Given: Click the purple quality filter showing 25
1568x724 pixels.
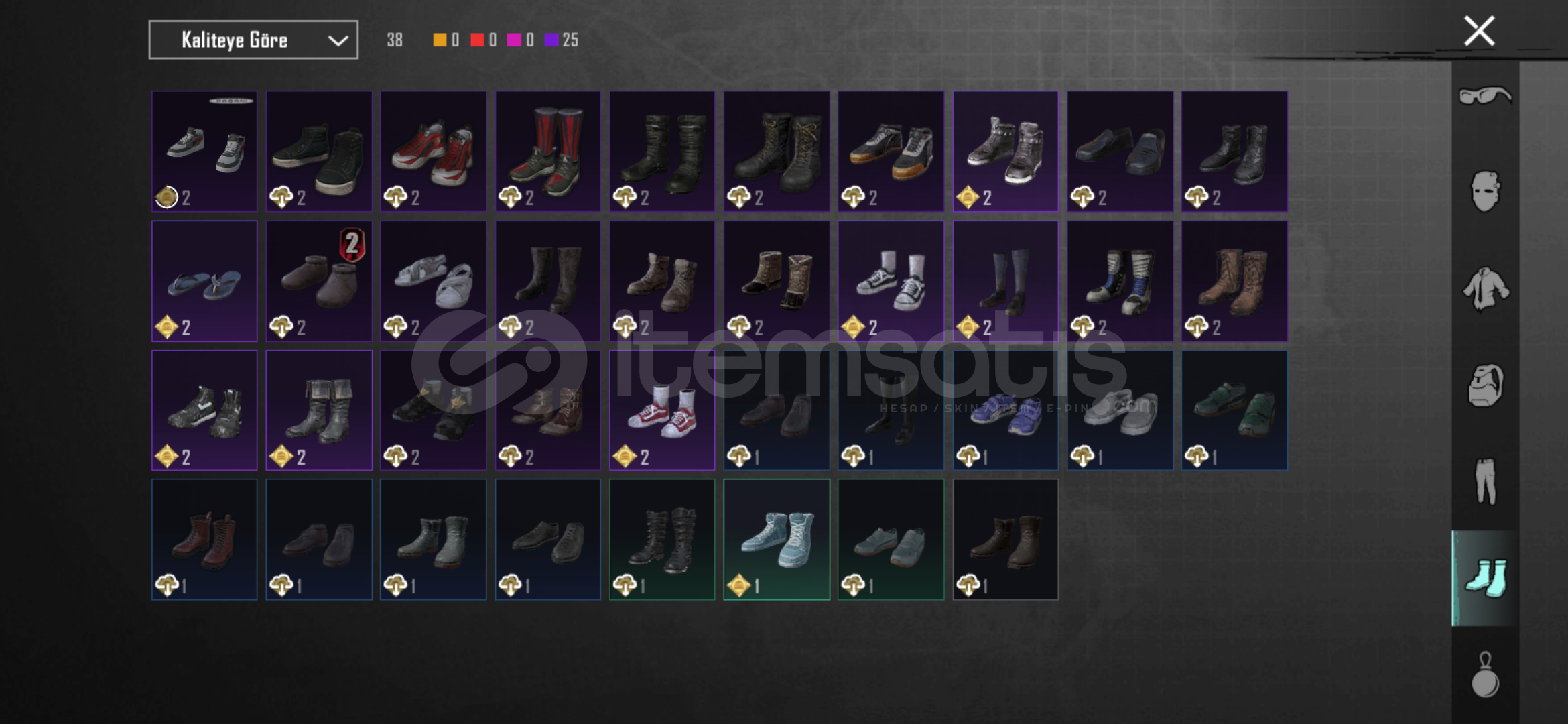Looking at the screenshot, I should coord(562,40).
